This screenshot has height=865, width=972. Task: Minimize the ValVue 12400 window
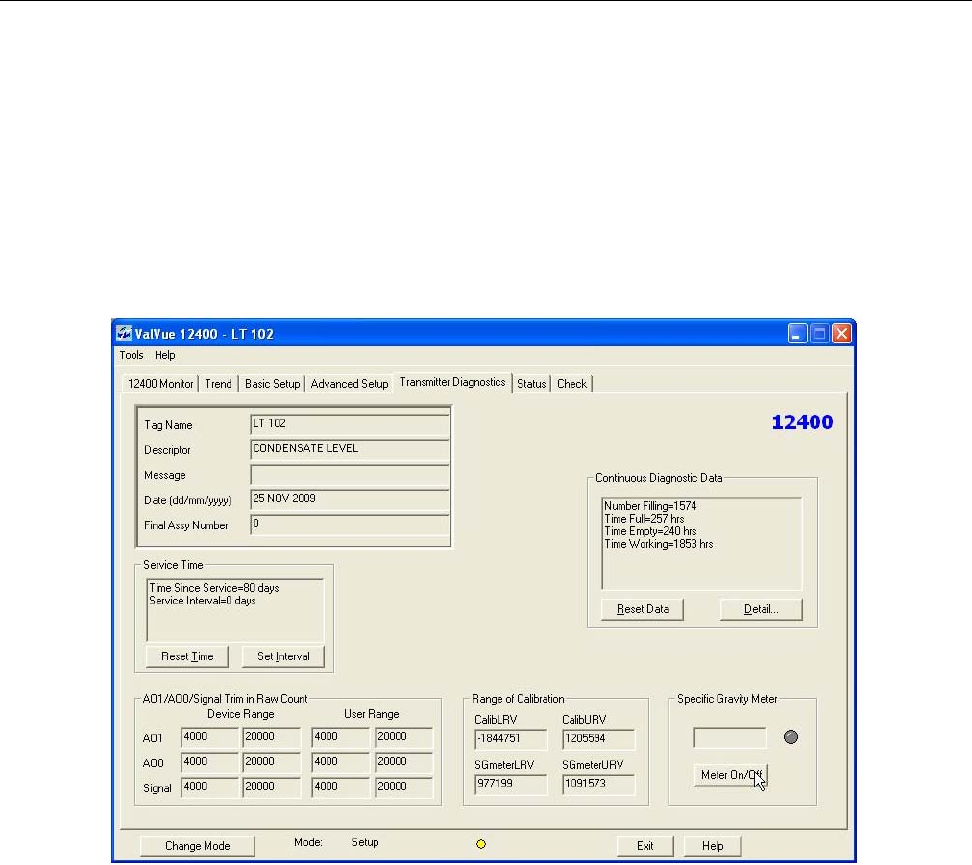point(797,334)
